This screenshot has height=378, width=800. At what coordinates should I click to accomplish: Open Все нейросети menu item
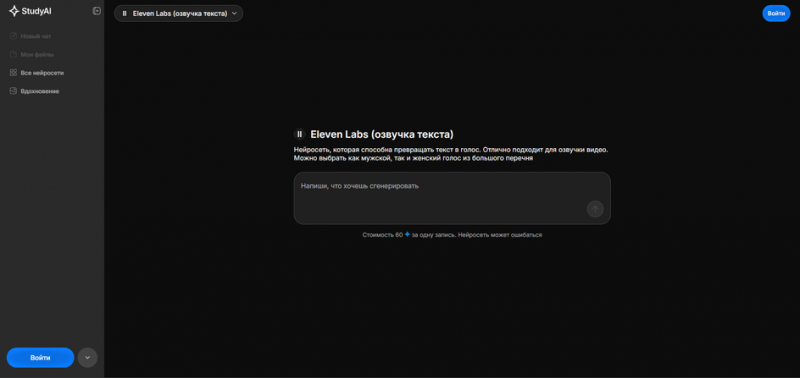point(37,73)
